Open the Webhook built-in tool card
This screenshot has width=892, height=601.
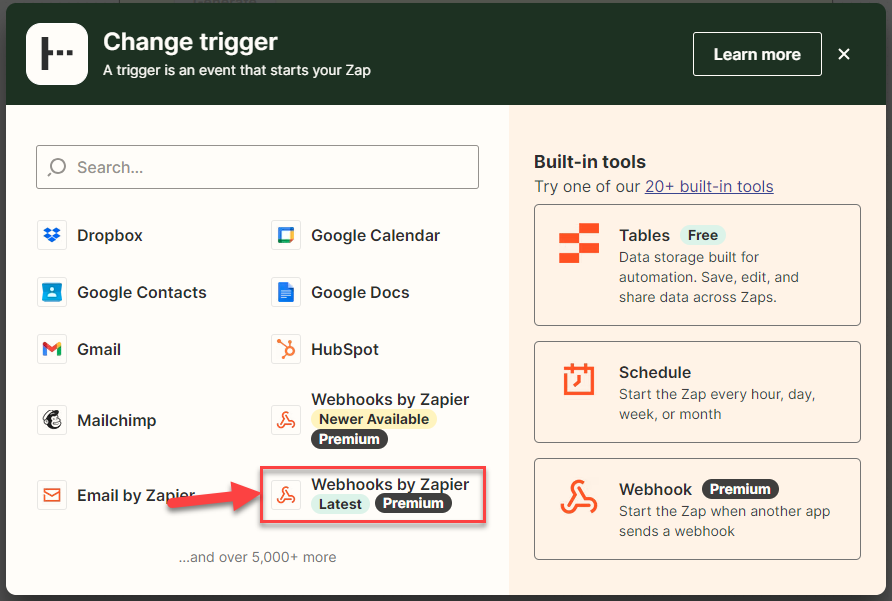click(697, 509)
